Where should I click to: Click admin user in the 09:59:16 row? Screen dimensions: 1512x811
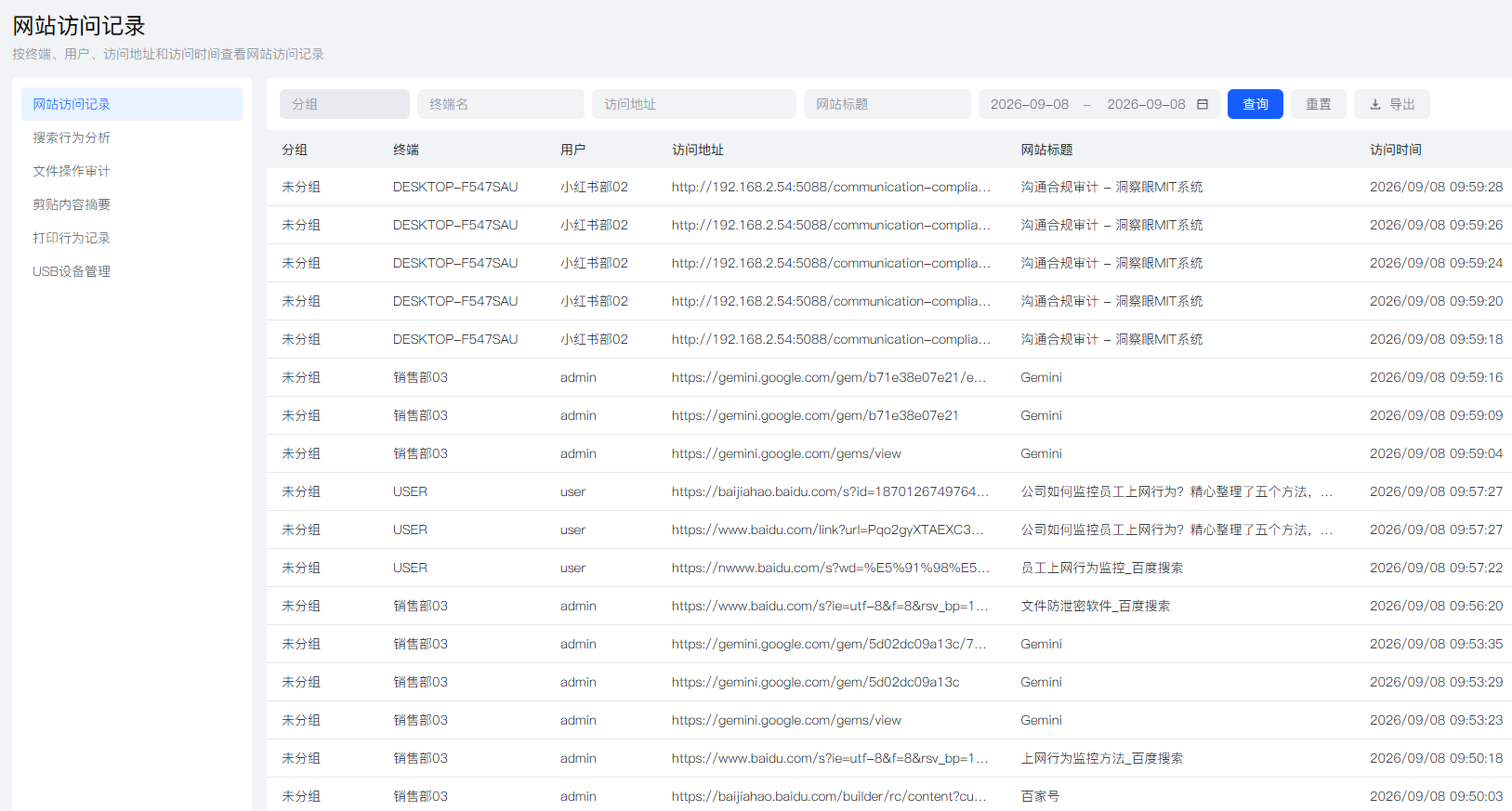click(x=578, y=377)
